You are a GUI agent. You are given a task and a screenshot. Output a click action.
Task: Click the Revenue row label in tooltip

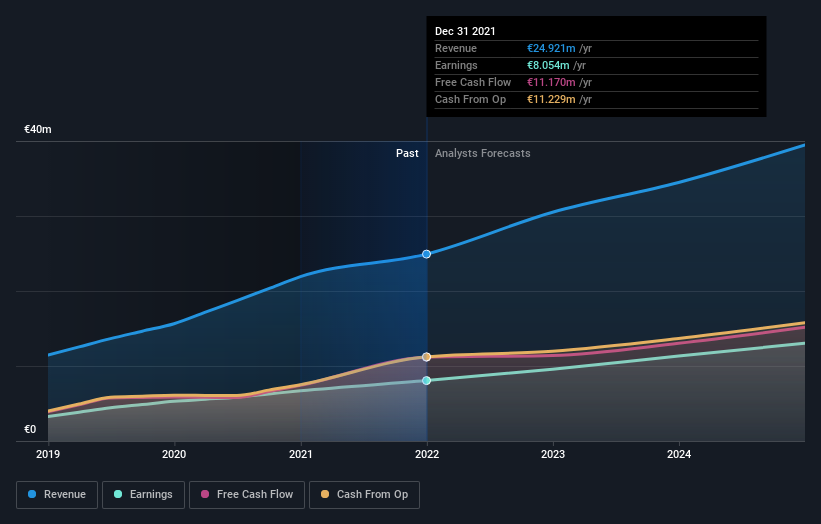coord(456,48)
